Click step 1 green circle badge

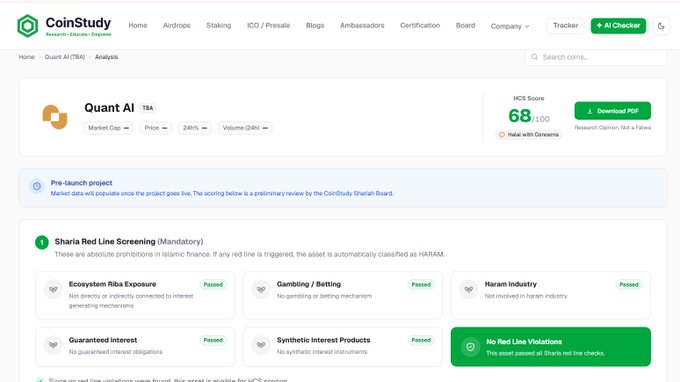(x=42, y=242)
